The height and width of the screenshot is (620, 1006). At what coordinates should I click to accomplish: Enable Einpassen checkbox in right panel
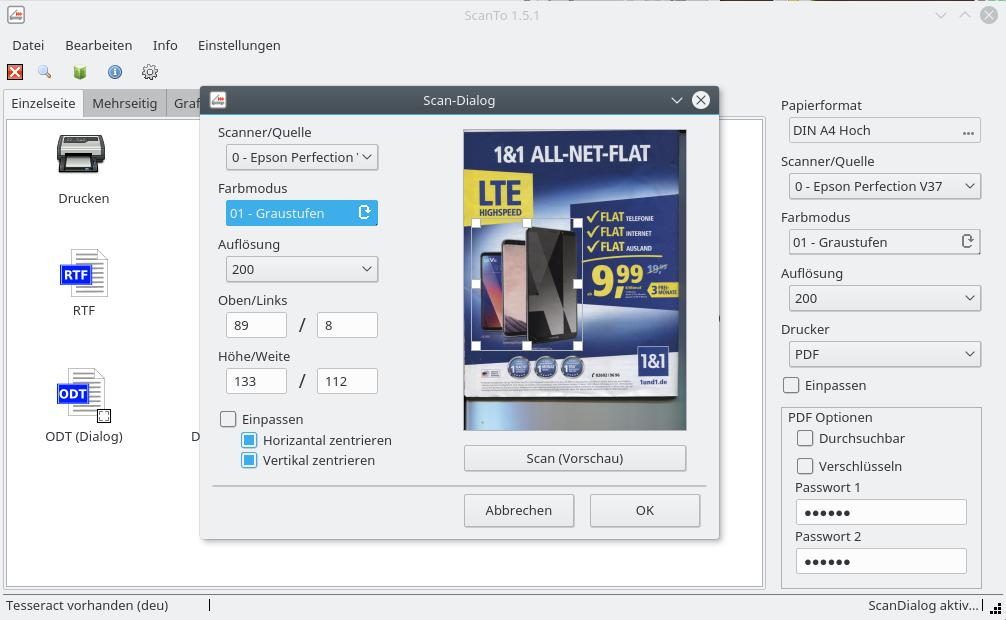(791, 385)
